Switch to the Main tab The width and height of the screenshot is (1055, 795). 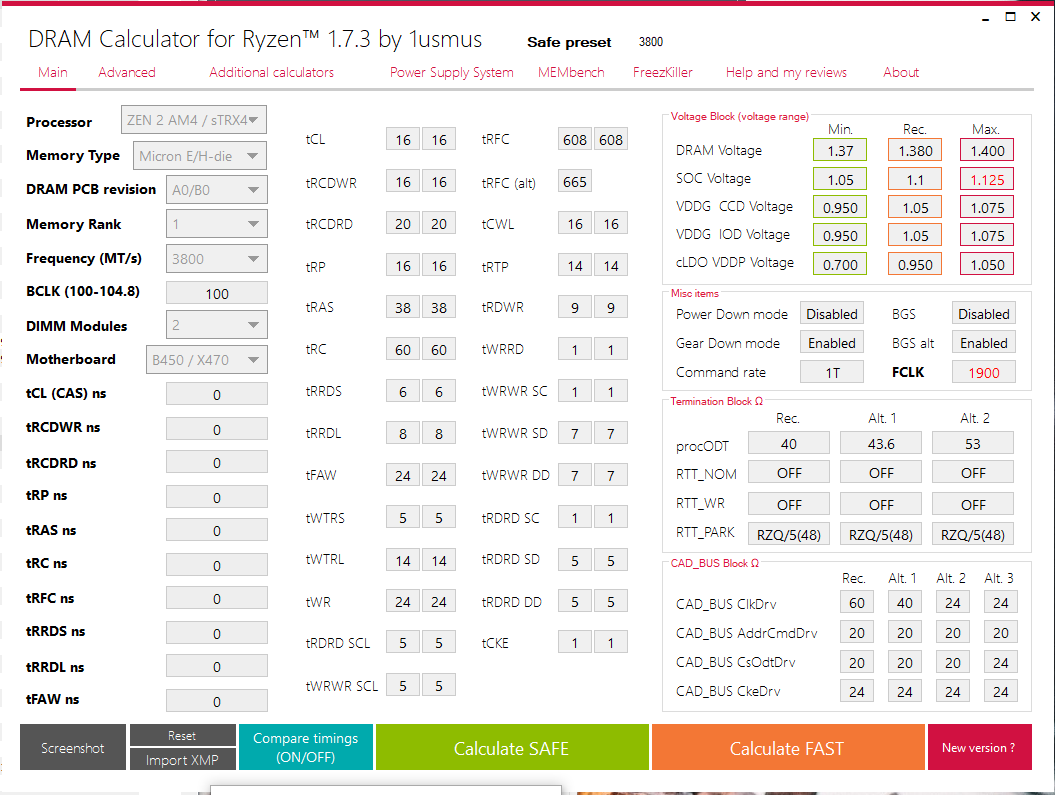tap(52, 72)
